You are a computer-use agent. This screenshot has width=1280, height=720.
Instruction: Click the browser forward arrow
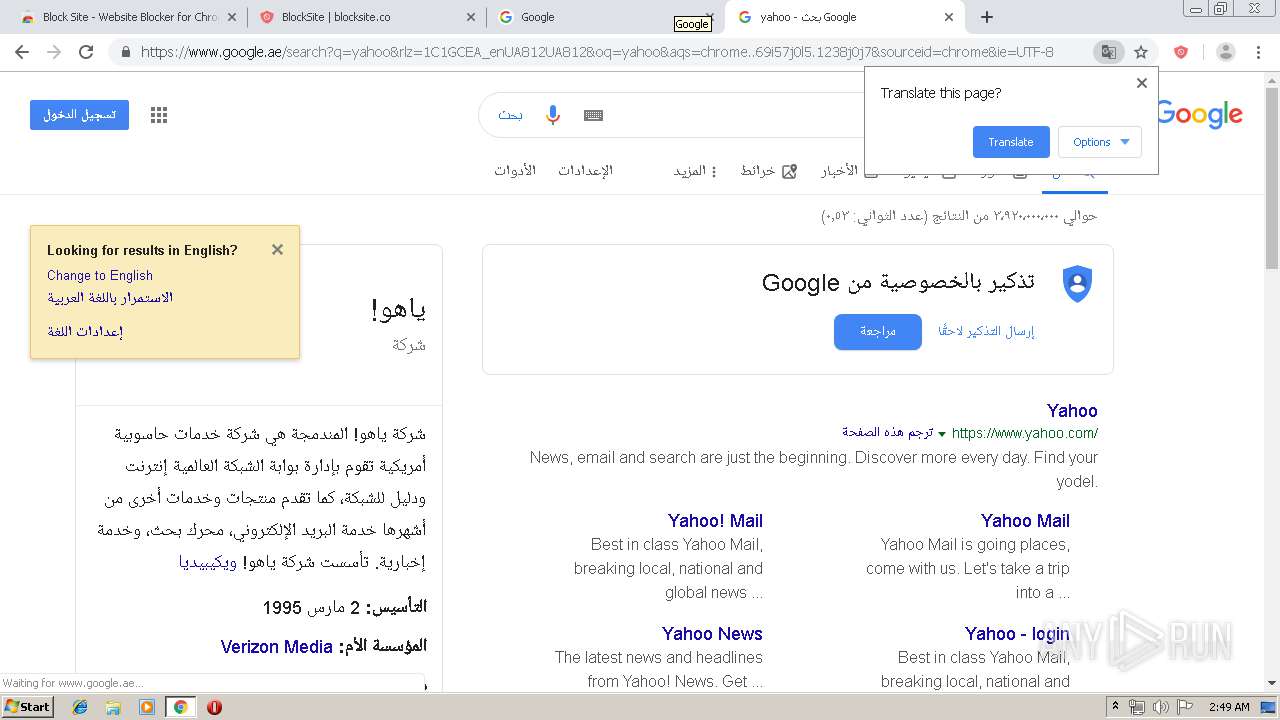54,52
